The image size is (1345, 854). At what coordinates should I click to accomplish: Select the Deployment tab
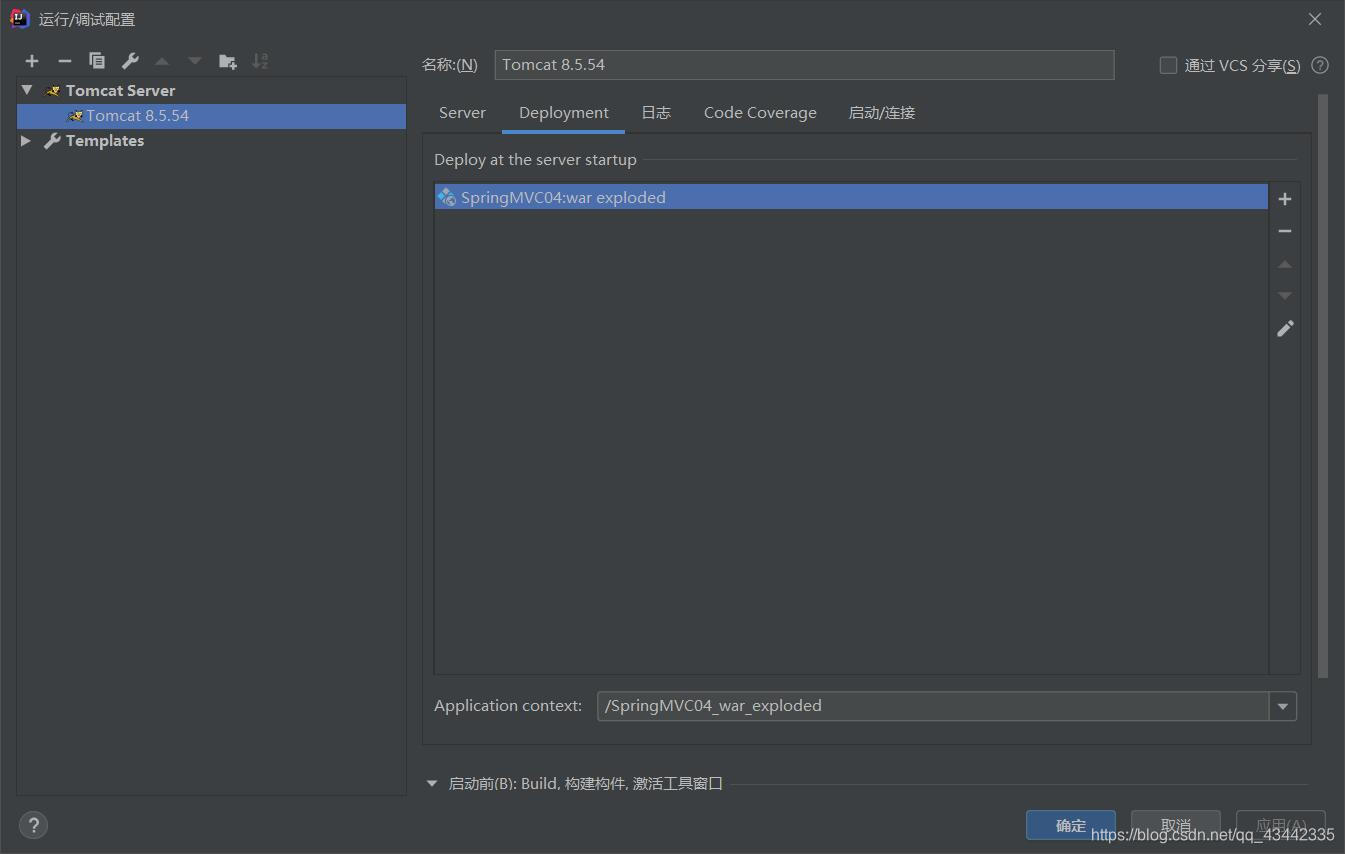point(564,113)
